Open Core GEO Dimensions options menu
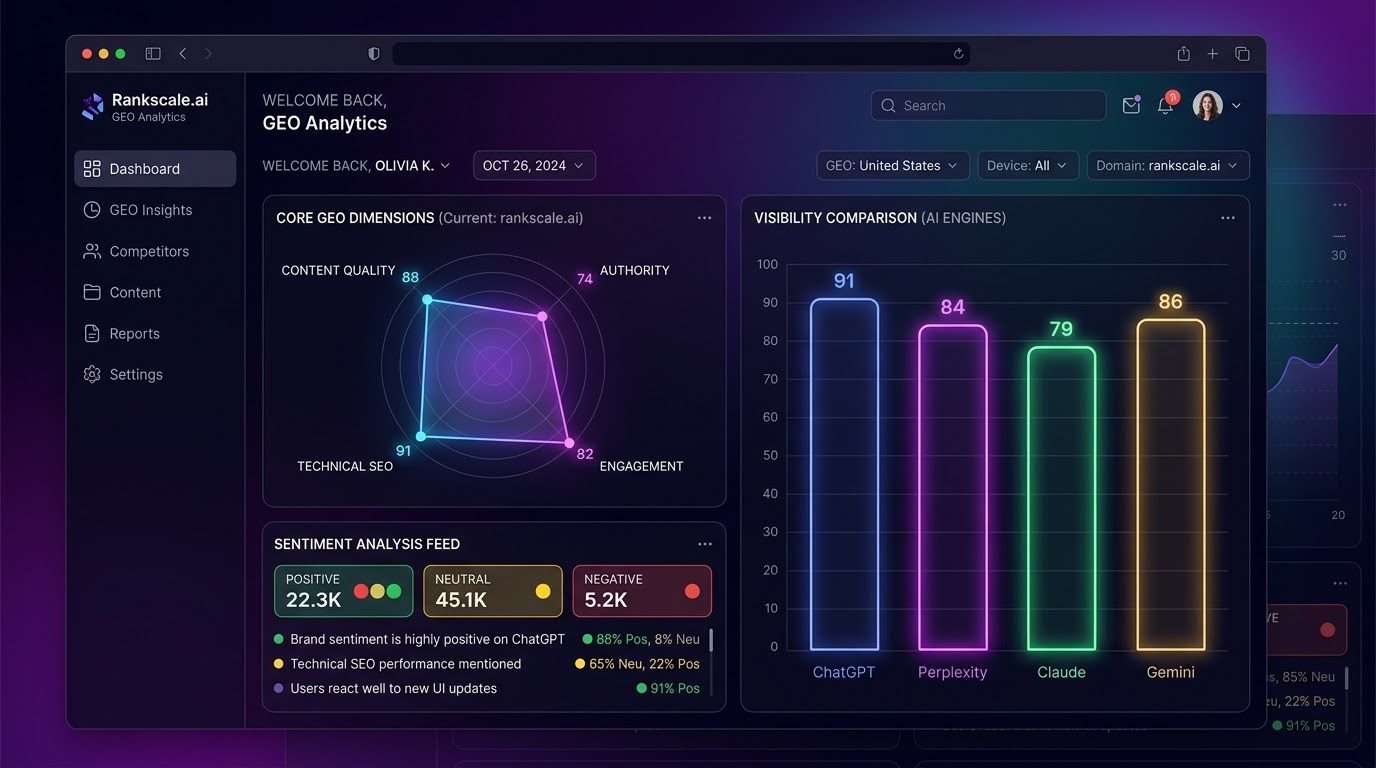Image resolution: width=1376 pixels, height=768 pixels. pyautogui.click(x=705, y=218)
